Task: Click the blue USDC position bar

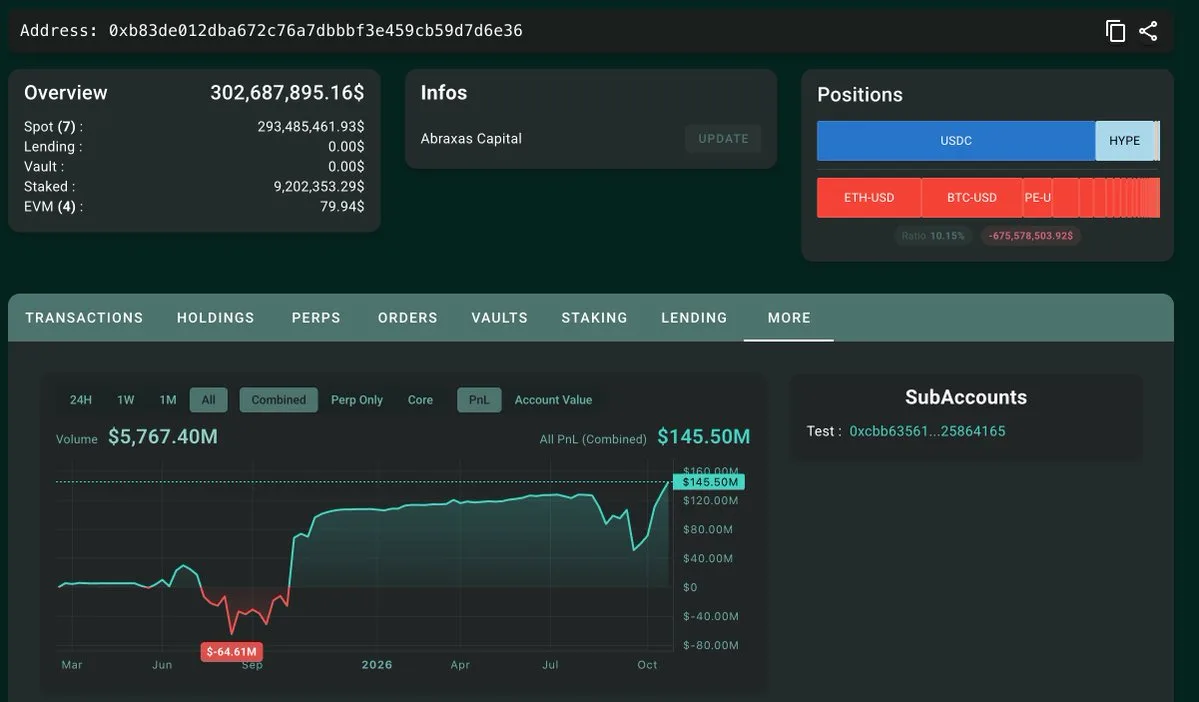Action: tap(956, 141)
